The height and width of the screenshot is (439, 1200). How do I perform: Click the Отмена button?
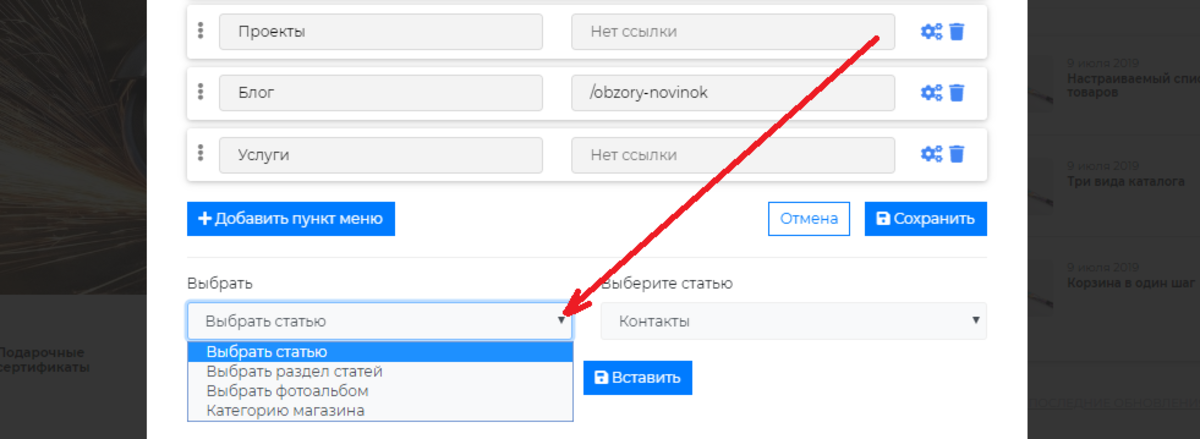point(809,219)
